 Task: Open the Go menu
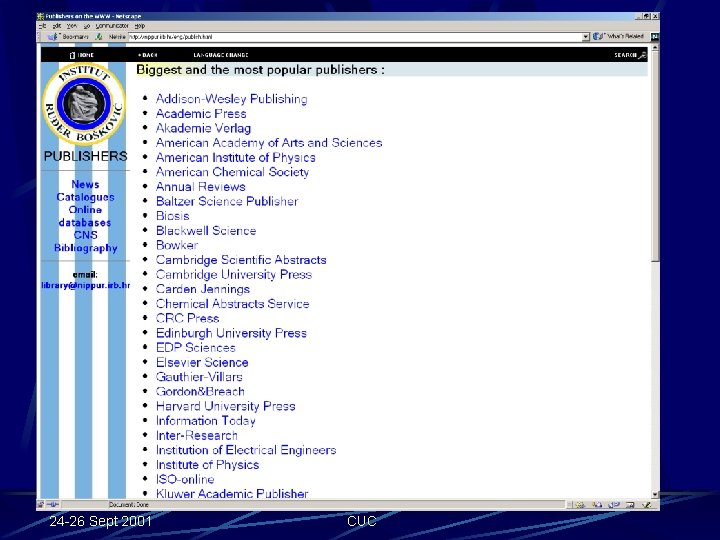(x=87, y=26)
